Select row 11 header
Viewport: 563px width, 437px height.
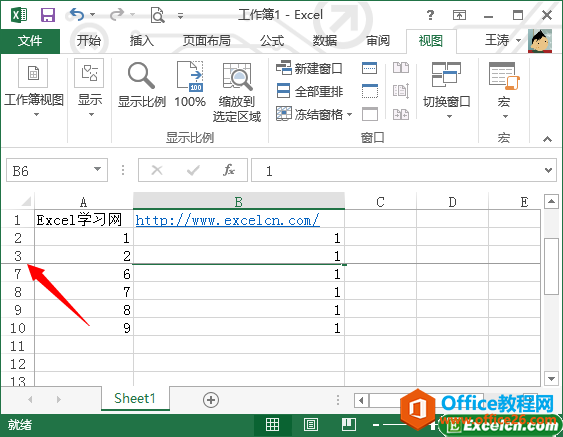(18, 346)
